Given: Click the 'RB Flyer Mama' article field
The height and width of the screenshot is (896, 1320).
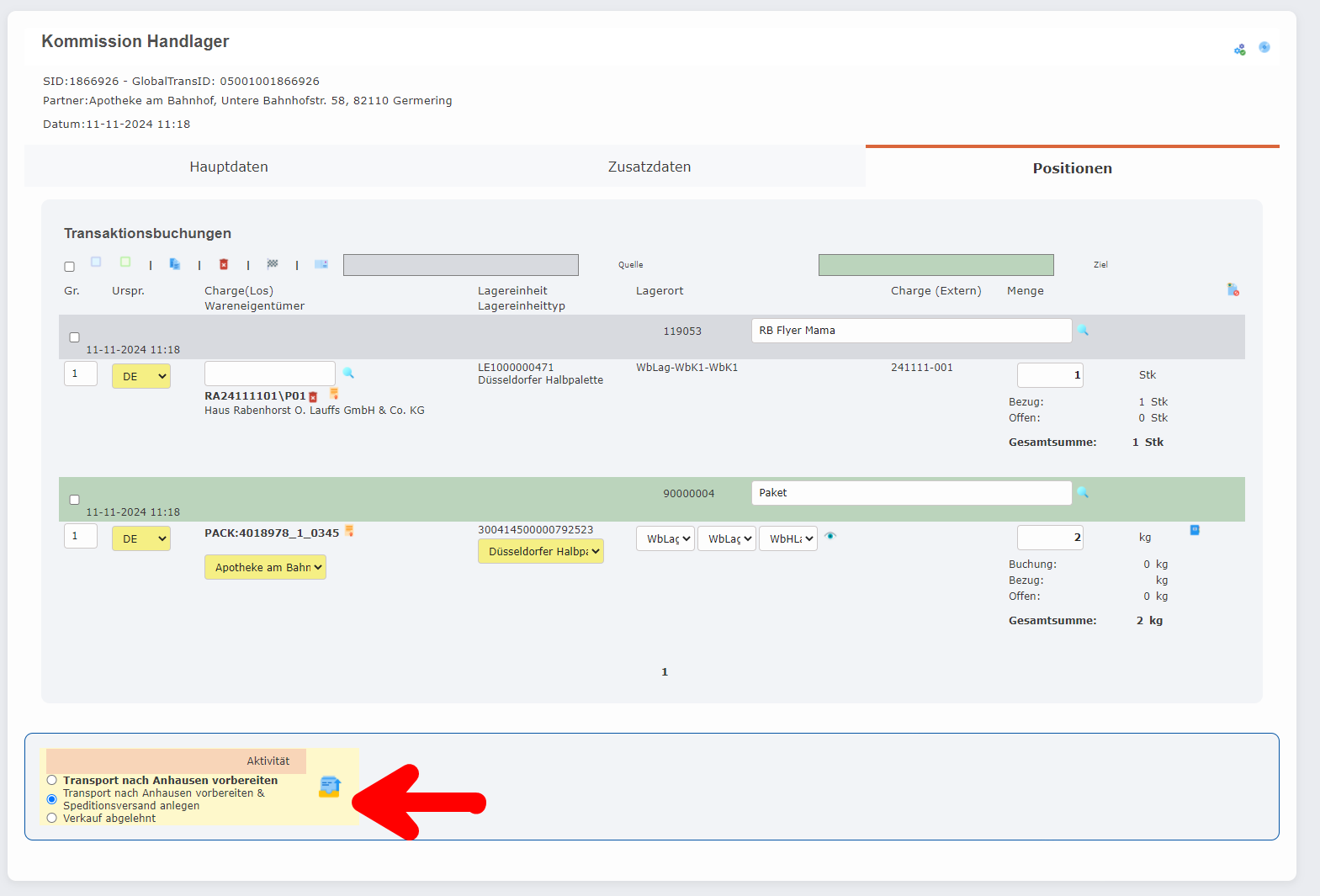Looking at the screenshot, I should click(x=912, y=331).
